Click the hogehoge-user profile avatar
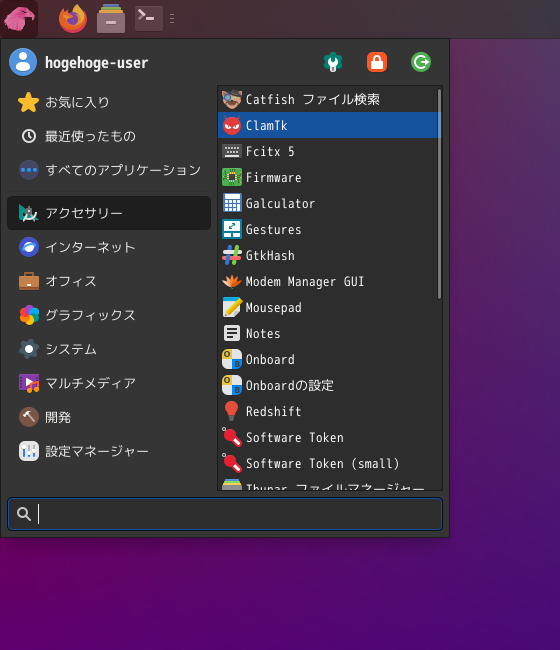 click(23, 62)
